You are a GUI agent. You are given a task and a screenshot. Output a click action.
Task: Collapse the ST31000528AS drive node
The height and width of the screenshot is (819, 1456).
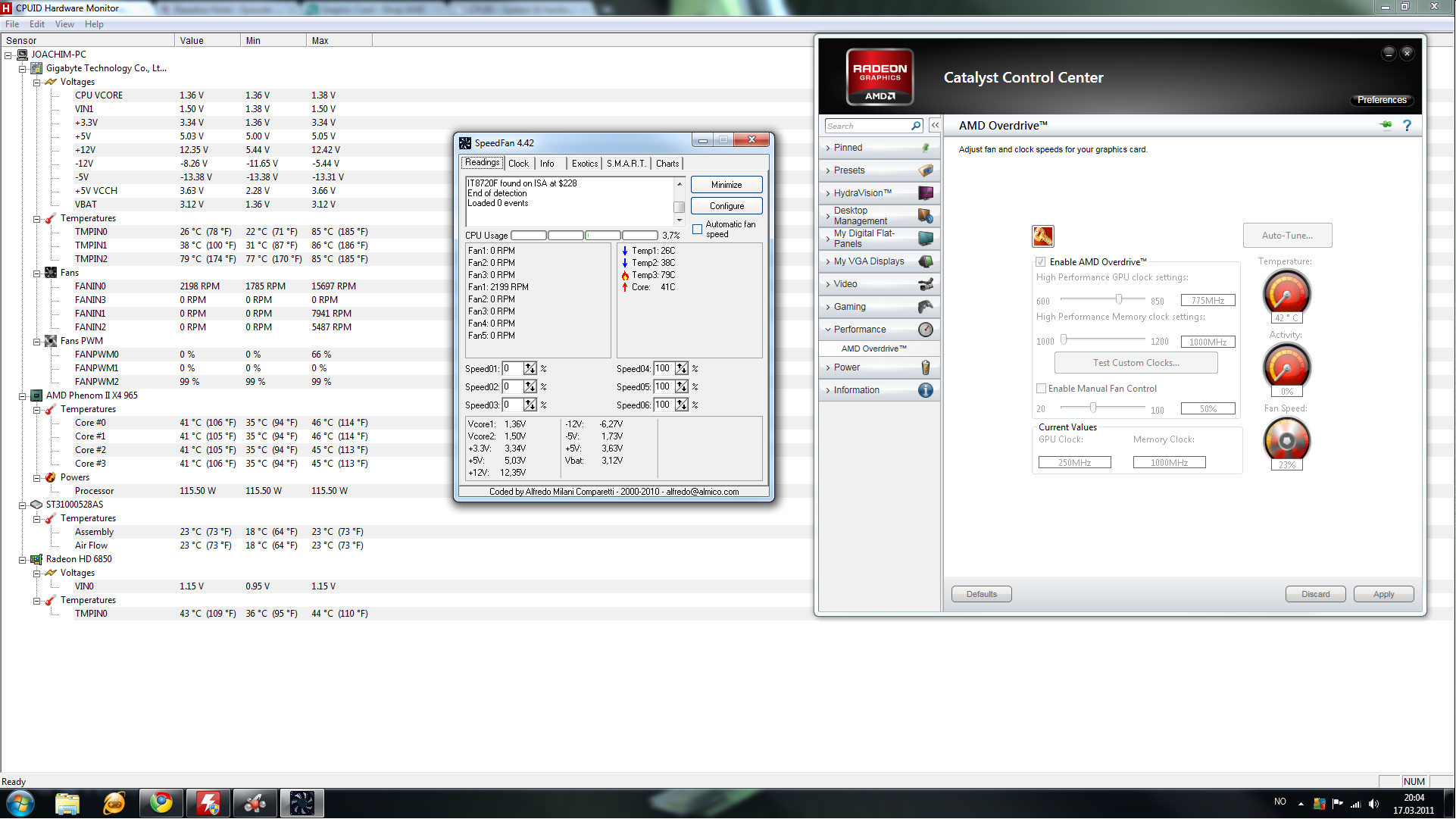(x=23, y=505)
